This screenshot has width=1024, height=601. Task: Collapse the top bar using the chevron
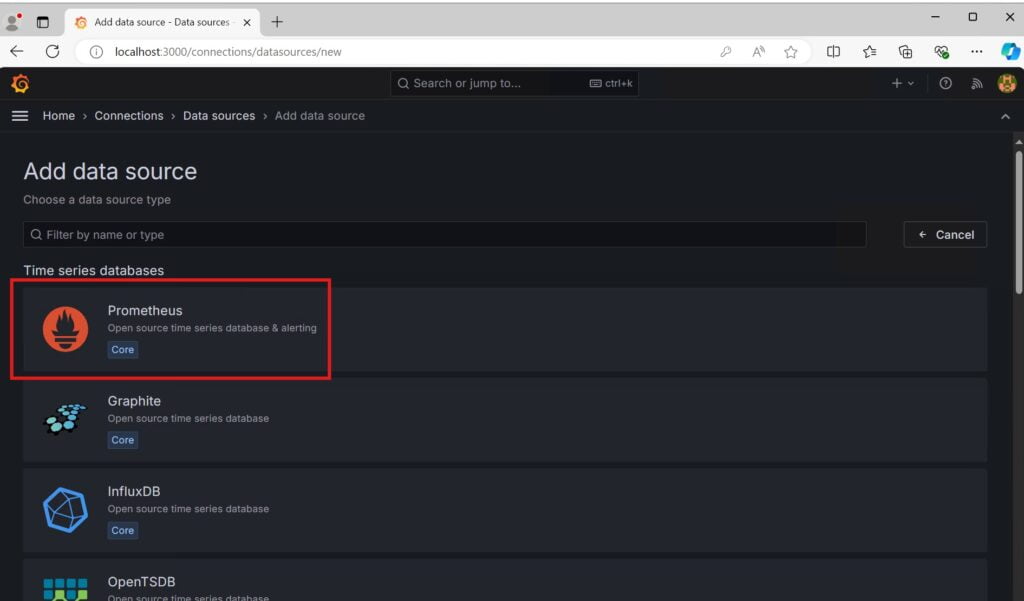point(1005,117)
